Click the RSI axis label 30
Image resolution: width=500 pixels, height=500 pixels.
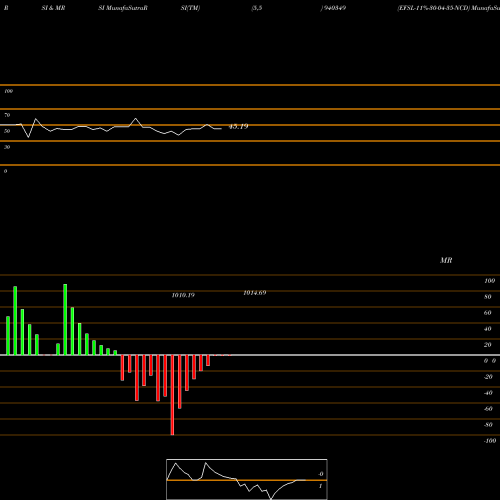(7, 147)
